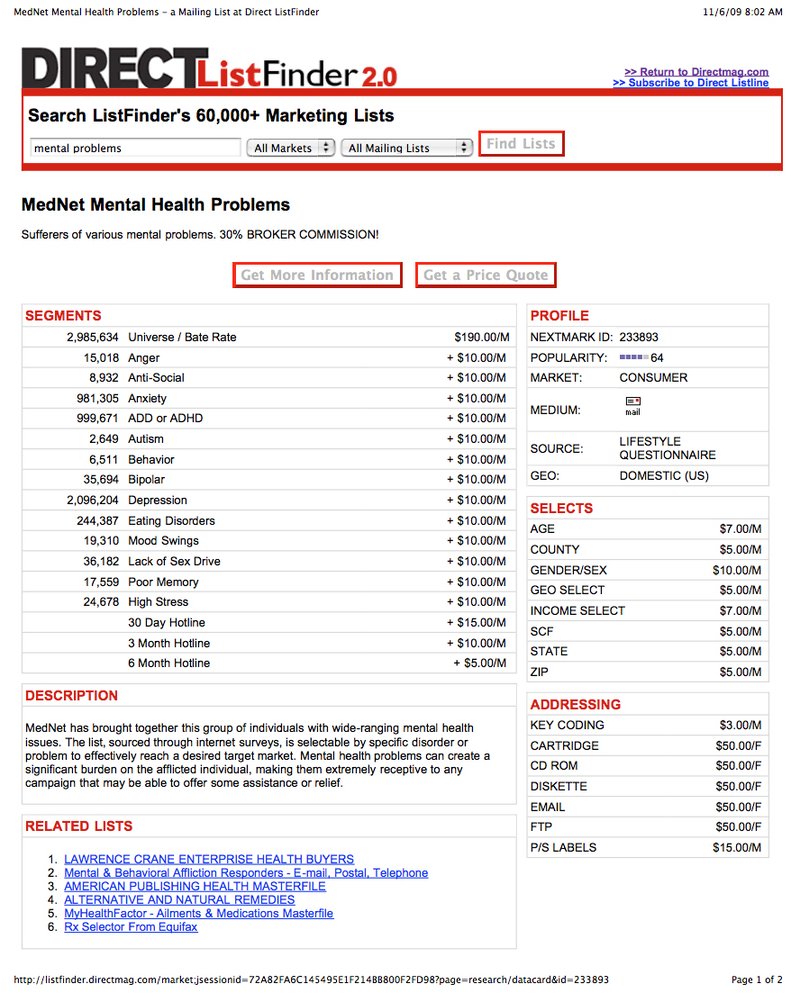Select the Depression segment row

point(269,500)
